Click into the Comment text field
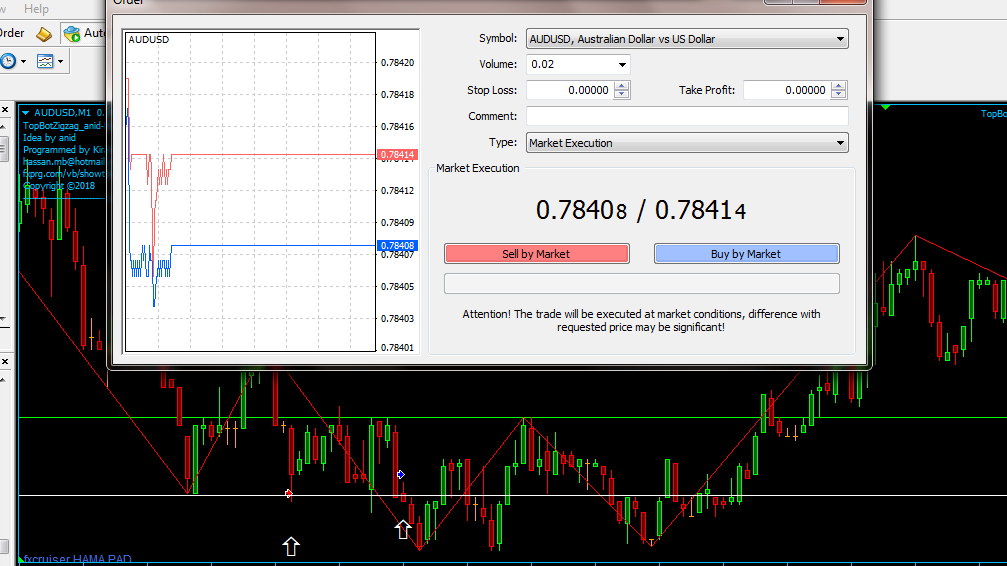1007x566 pixels. 686,116
